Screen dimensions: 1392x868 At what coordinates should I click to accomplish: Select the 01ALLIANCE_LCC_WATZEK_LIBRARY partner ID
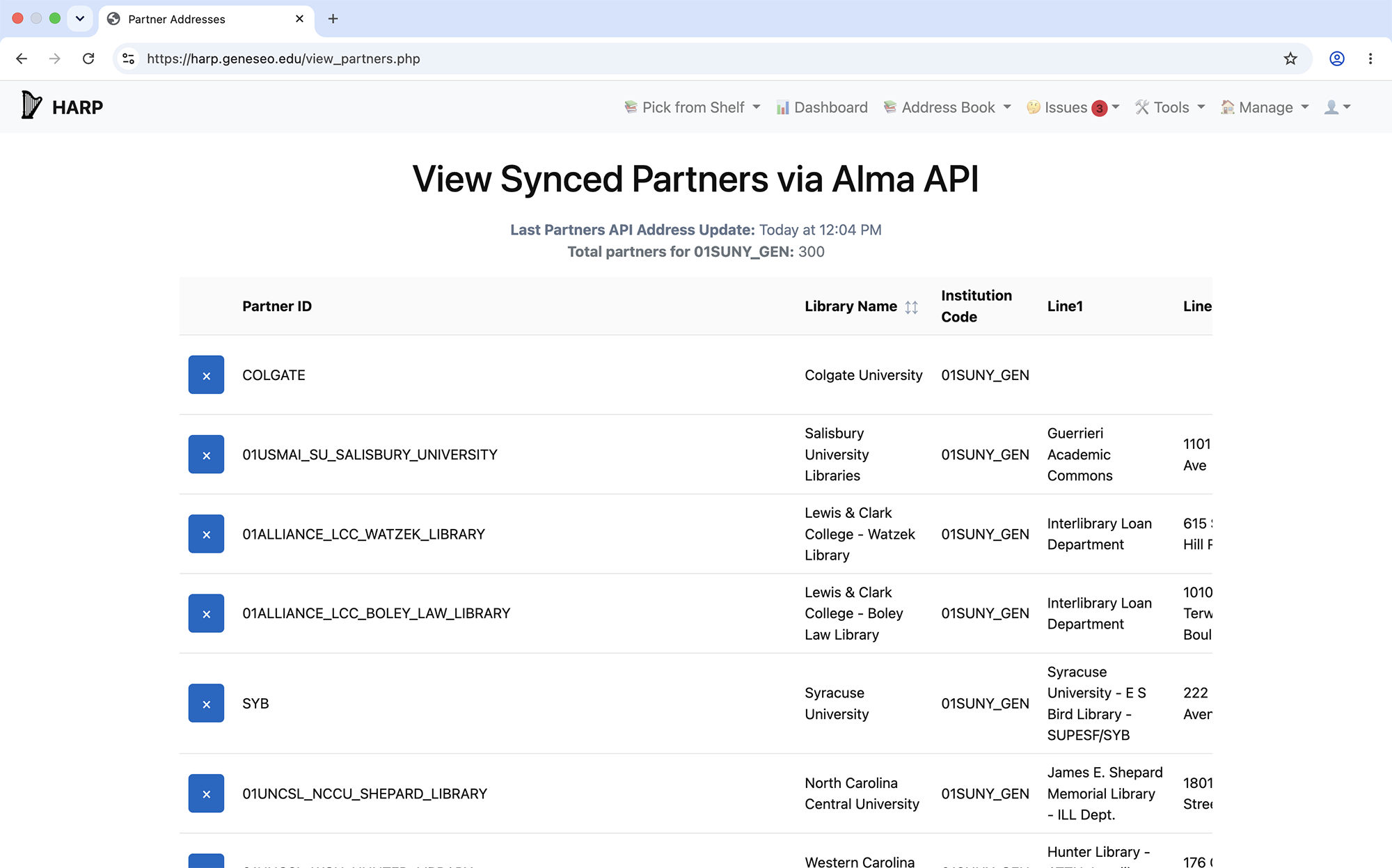(x=363, y=534)
